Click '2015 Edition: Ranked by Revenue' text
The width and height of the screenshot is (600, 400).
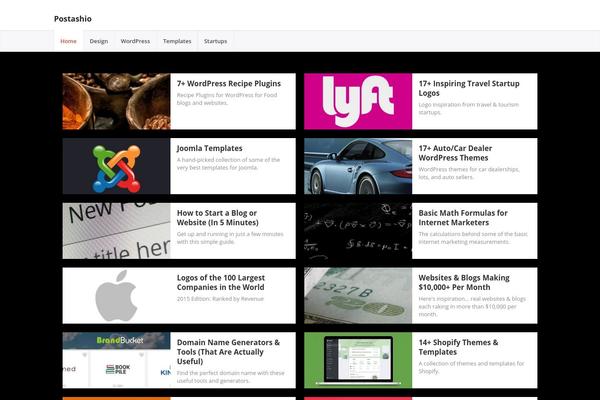[220, 299]
